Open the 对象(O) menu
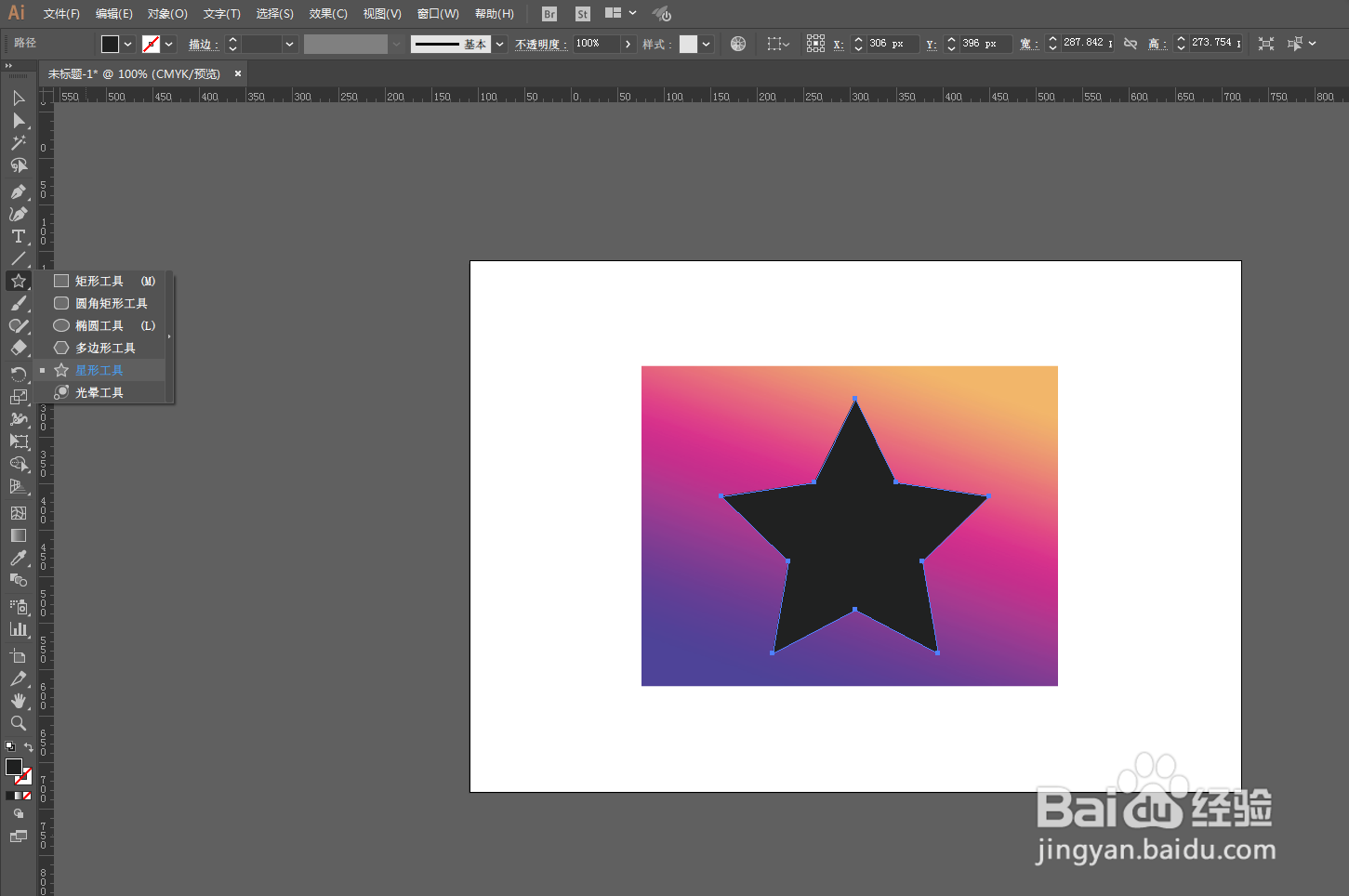This screenshot has height=896, width=1349. [167, 14]
